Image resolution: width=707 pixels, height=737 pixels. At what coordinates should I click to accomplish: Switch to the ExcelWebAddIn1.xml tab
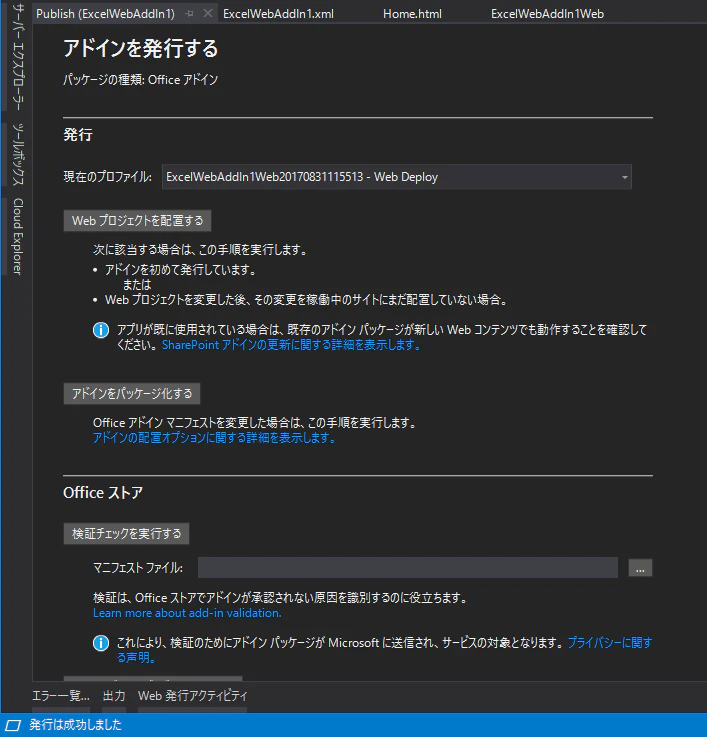[278, 14]
